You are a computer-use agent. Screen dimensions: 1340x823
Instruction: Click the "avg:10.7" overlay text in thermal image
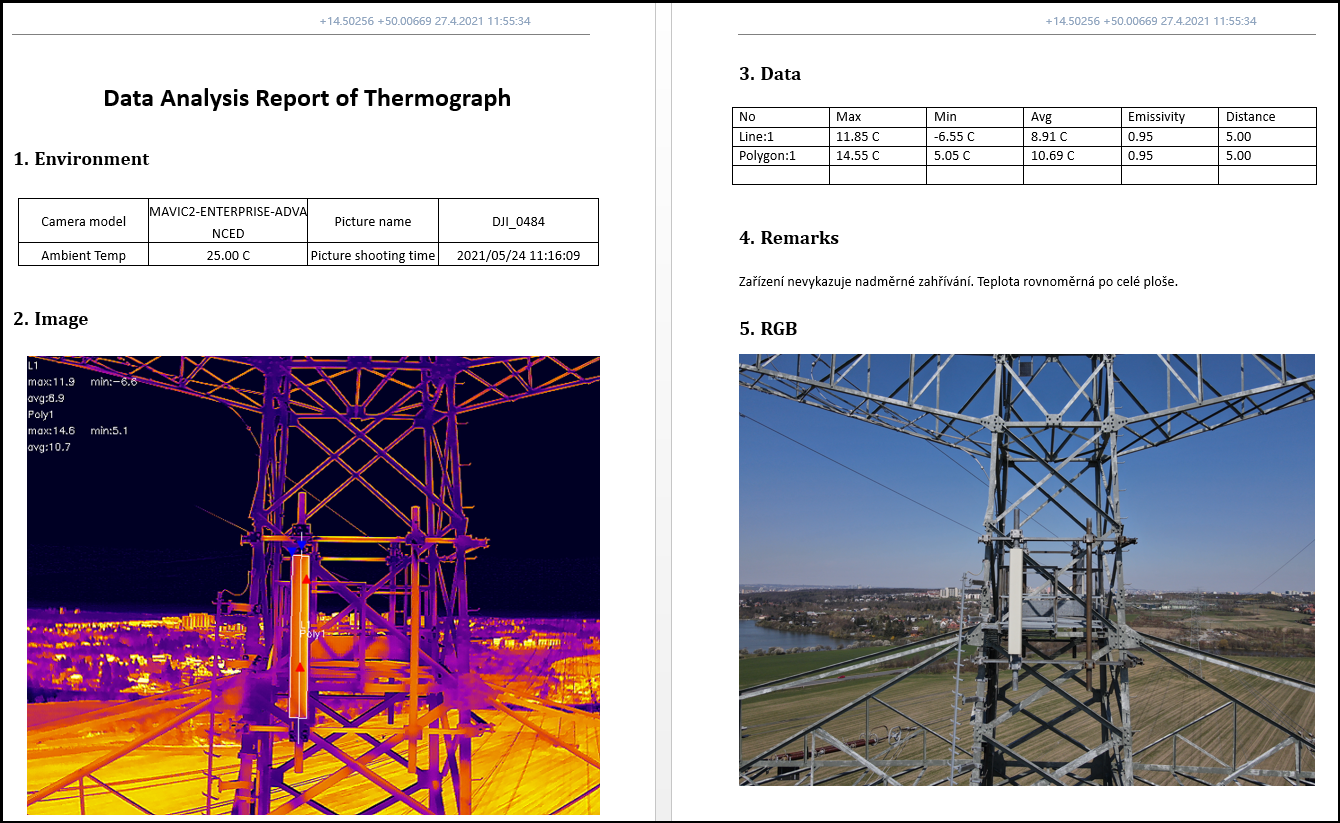coord(49,447)
